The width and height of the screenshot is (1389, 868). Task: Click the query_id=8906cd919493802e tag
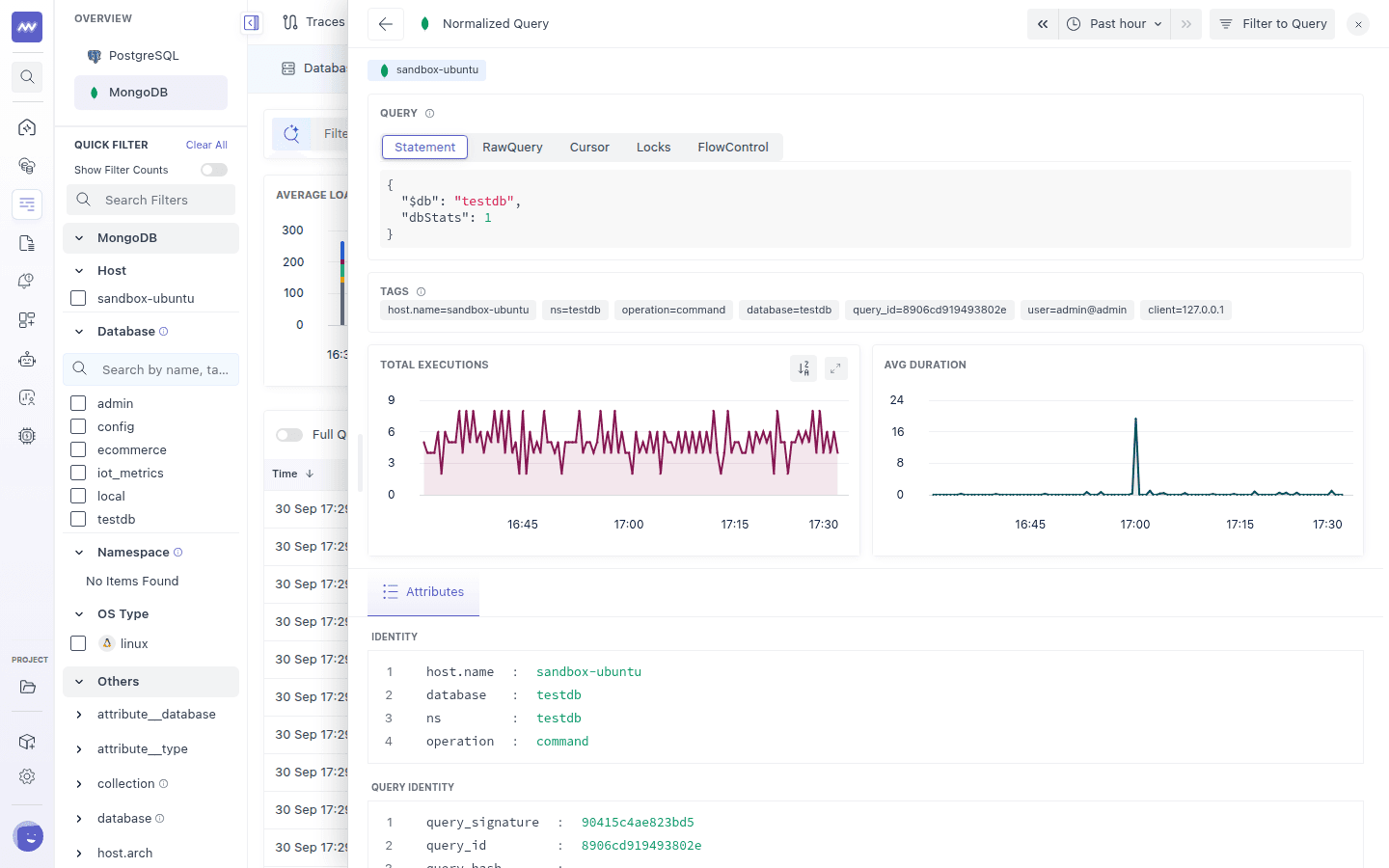[x=929, y=311]
